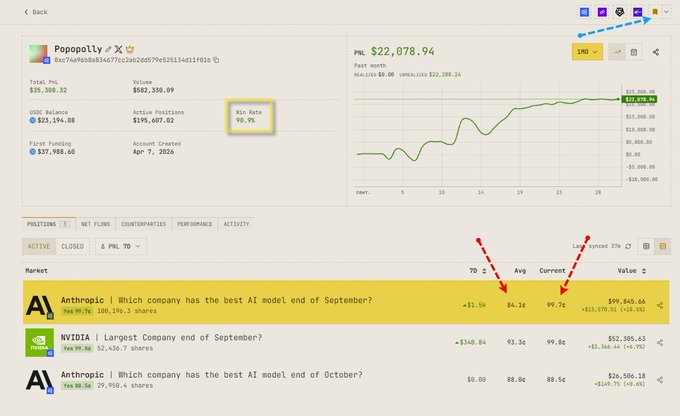The width and height of the screenshot is (680, 416).
Task: Switch positions to list view
Action: click(663, 246)
